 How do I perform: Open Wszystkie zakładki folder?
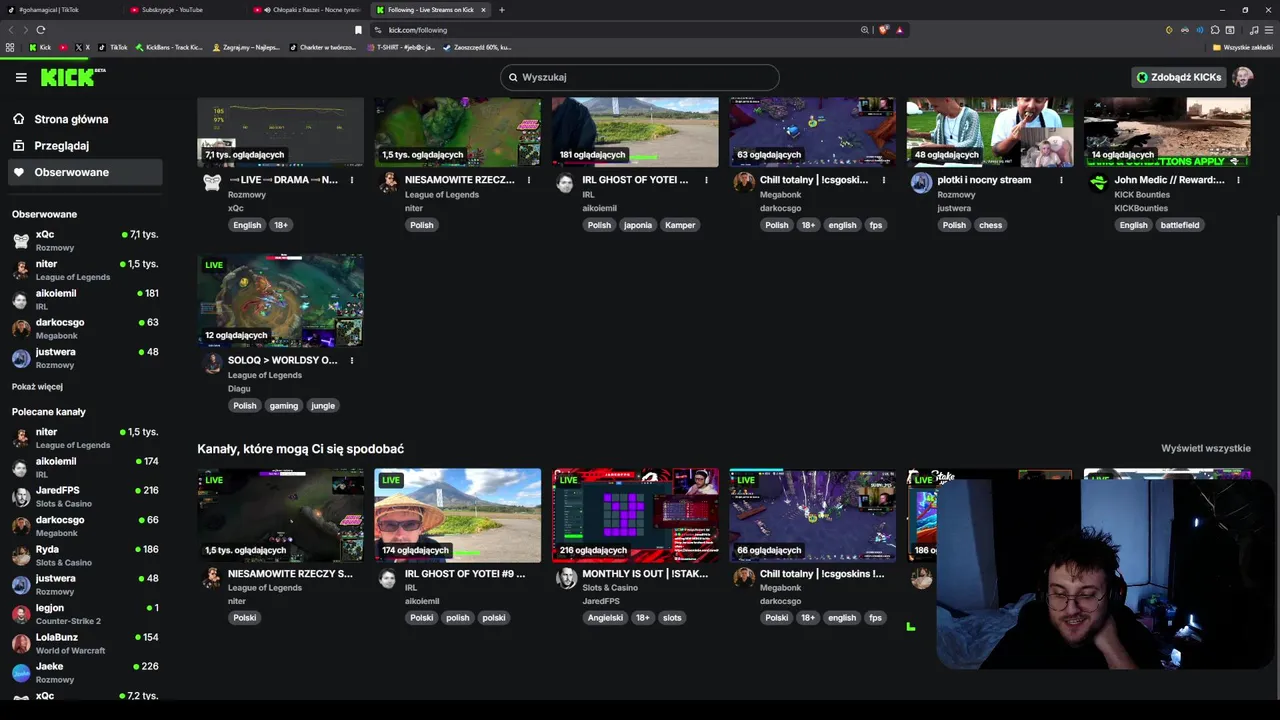1243,47
